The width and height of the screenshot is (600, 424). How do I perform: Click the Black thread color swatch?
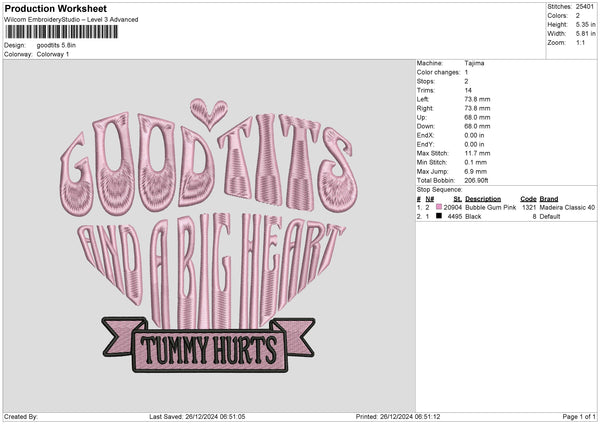[x=439, y=216]
